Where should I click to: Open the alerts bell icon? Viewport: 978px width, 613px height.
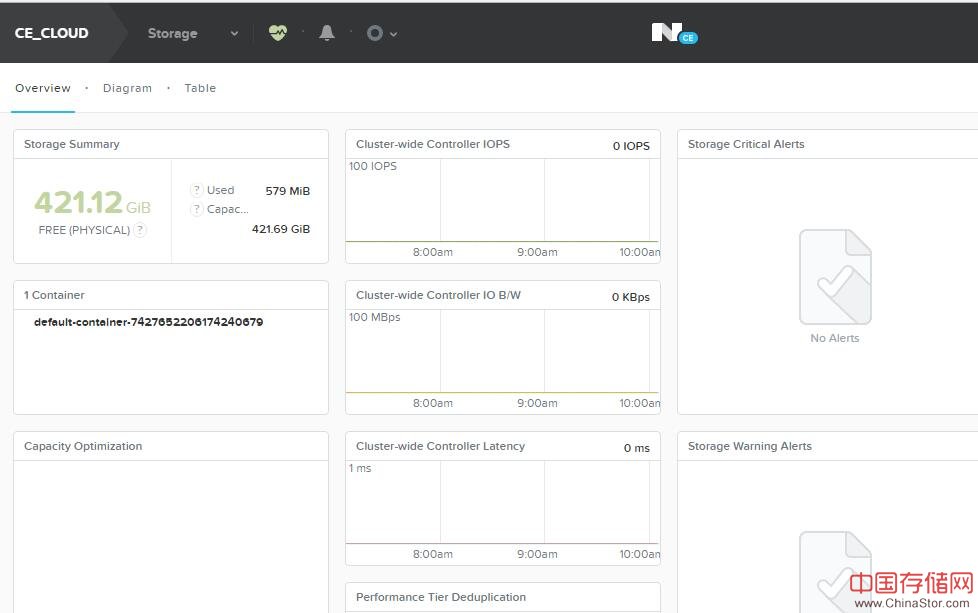pyautogui.click(x=327, y=33)
